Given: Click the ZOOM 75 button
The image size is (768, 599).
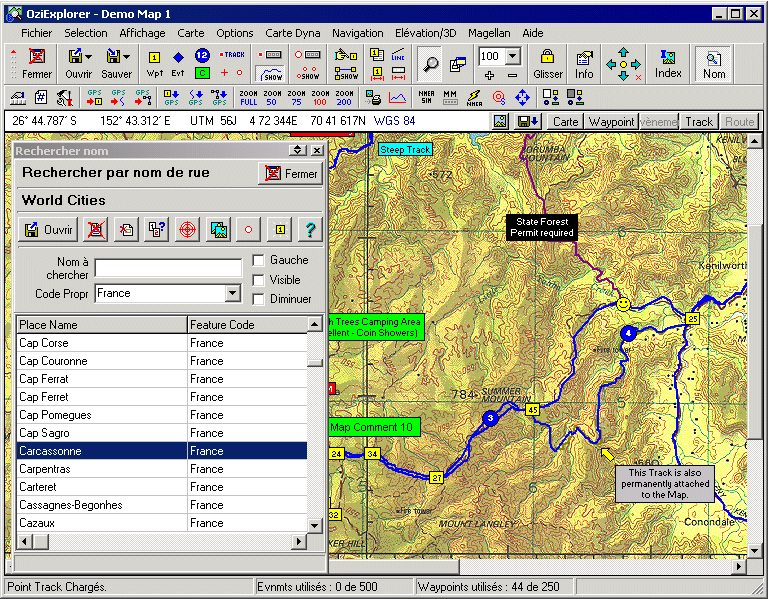Looking at the screenshot, I should pos(296,97).
